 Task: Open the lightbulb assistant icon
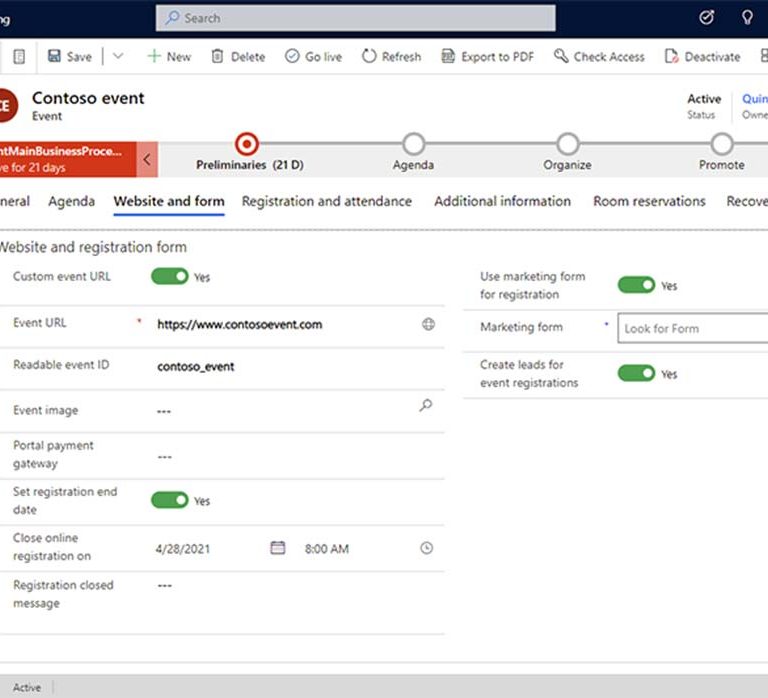coord(747,18)
